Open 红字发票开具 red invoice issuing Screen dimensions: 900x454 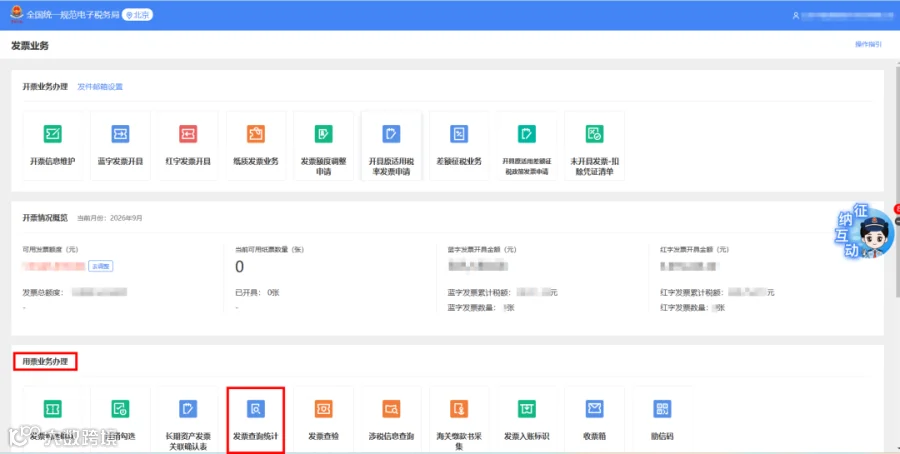tap(188, 146)
